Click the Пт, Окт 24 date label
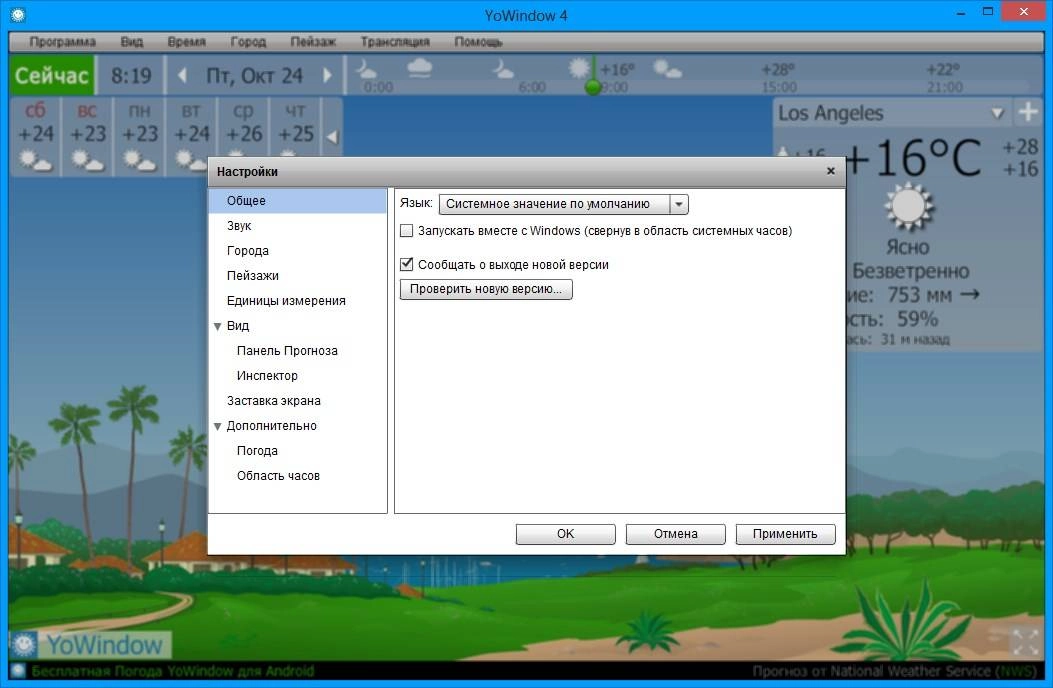 (254, 75)
